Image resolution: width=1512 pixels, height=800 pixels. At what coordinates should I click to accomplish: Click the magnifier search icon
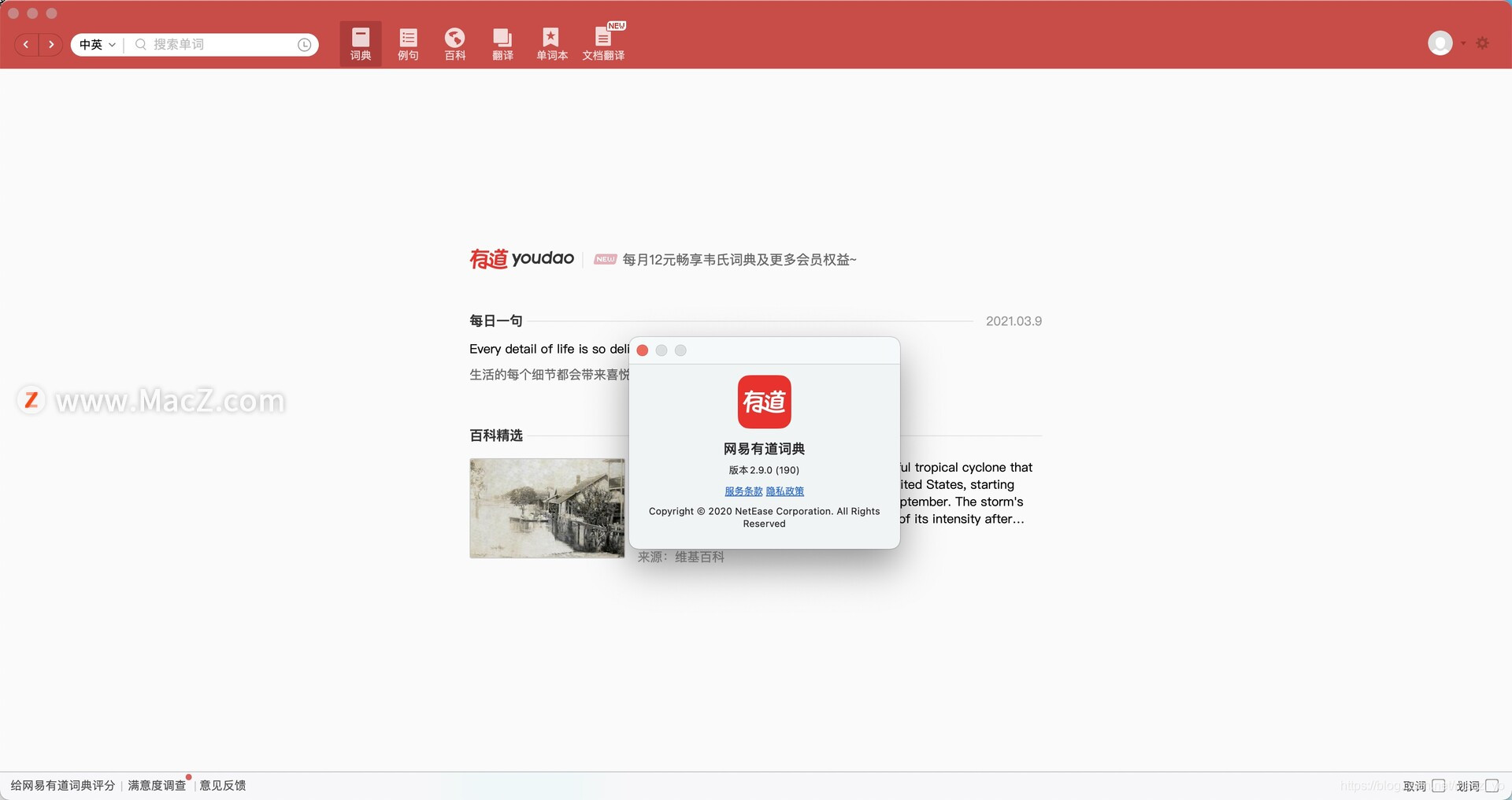(x=141, y=45)
